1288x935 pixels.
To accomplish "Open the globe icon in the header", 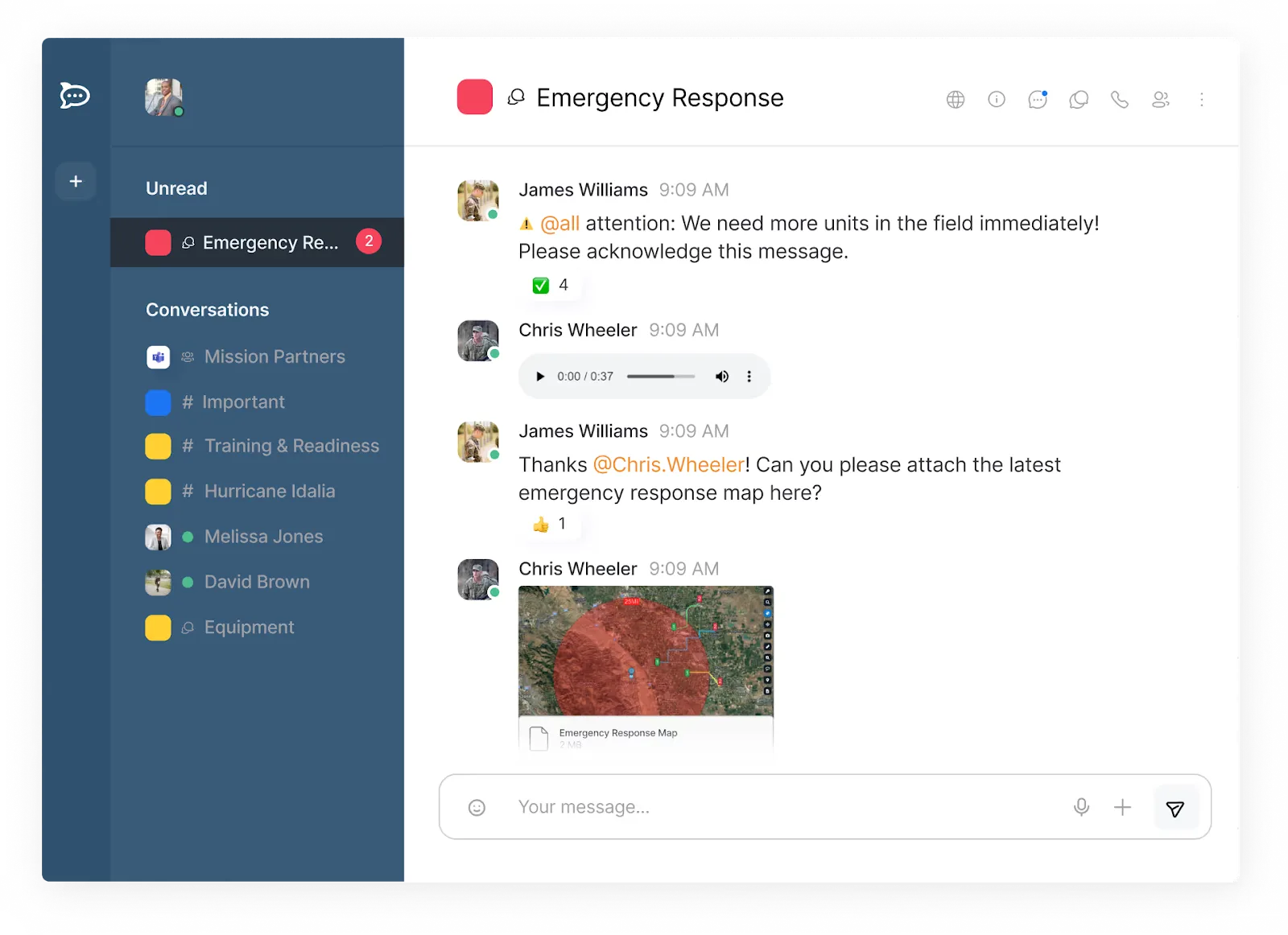I will click(x=956, y=100).
